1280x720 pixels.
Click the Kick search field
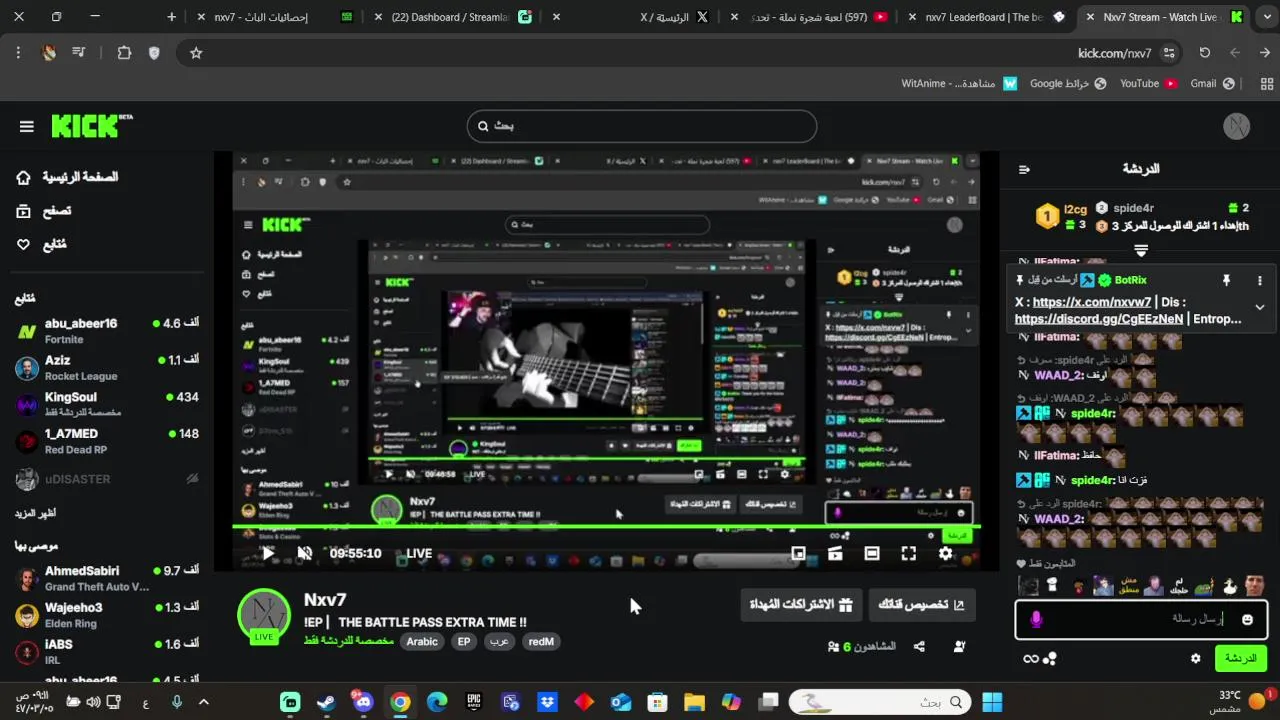(642, 126)
